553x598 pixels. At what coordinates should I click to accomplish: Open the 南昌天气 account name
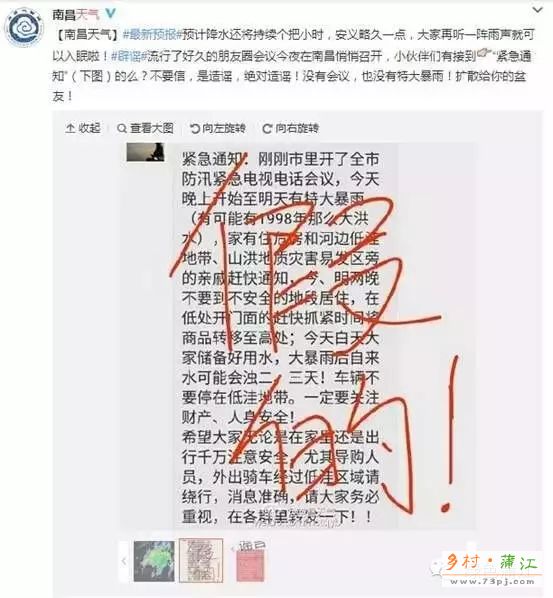75,14
